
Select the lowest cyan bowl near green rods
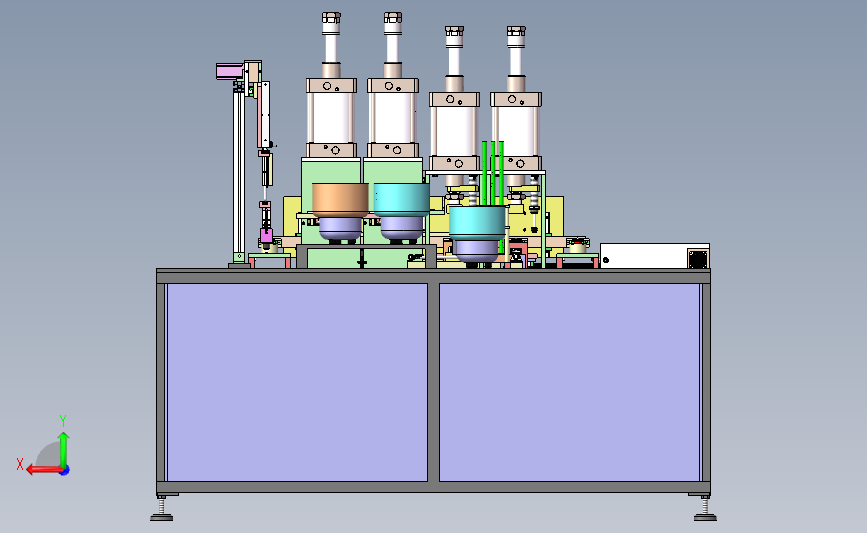click(477, 222)
